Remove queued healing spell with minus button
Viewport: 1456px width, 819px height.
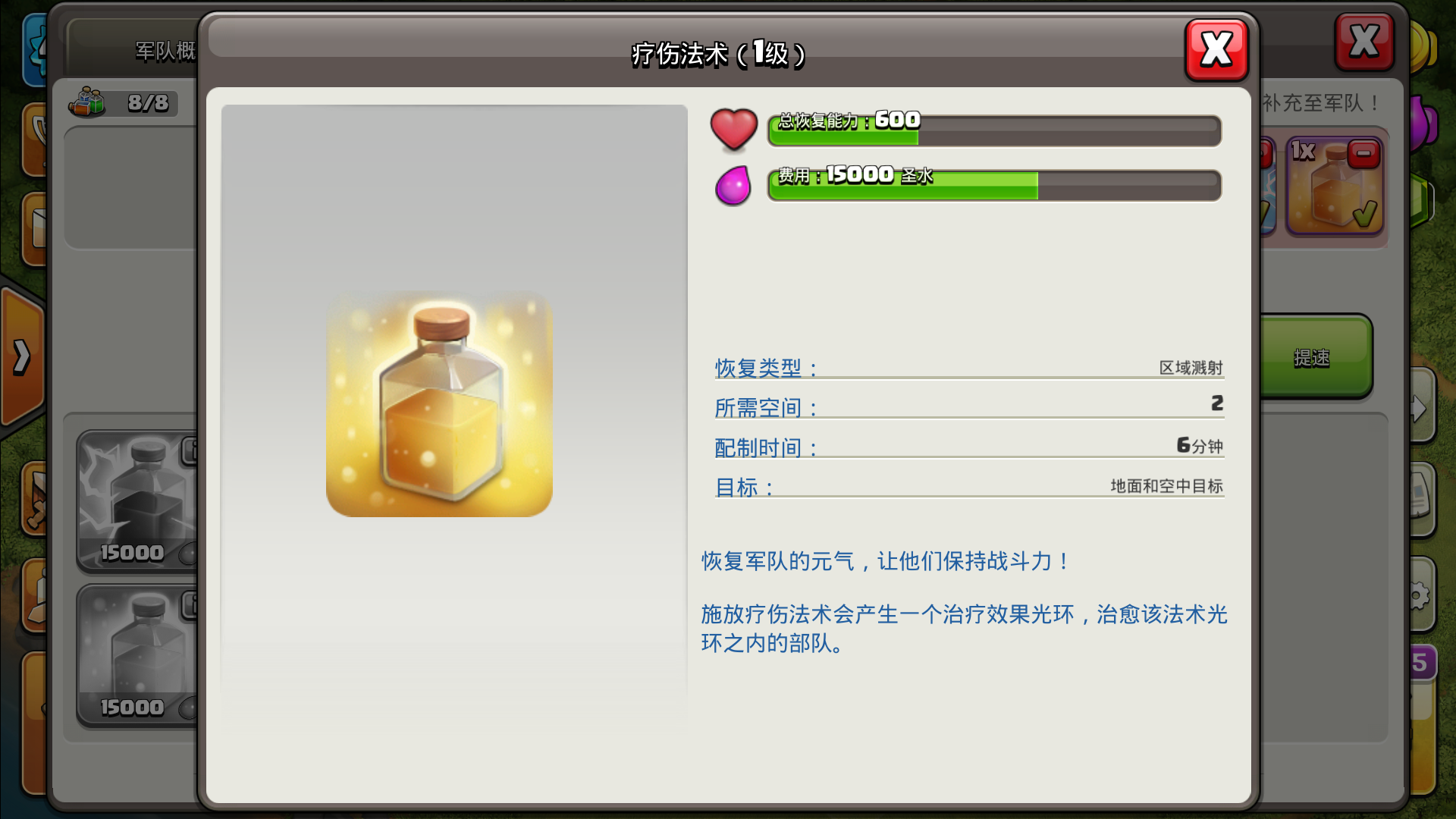click(x=1363, y=155)
